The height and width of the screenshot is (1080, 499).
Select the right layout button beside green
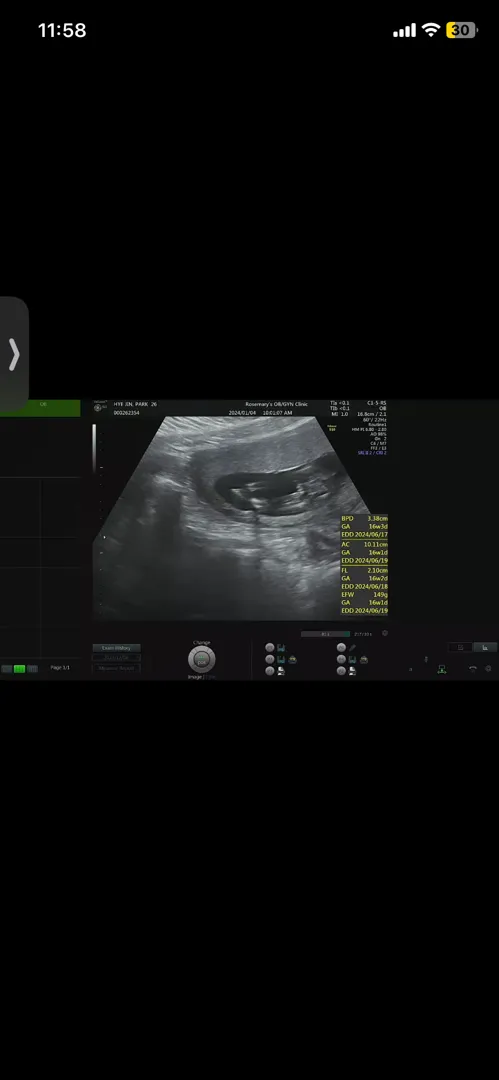32,669
